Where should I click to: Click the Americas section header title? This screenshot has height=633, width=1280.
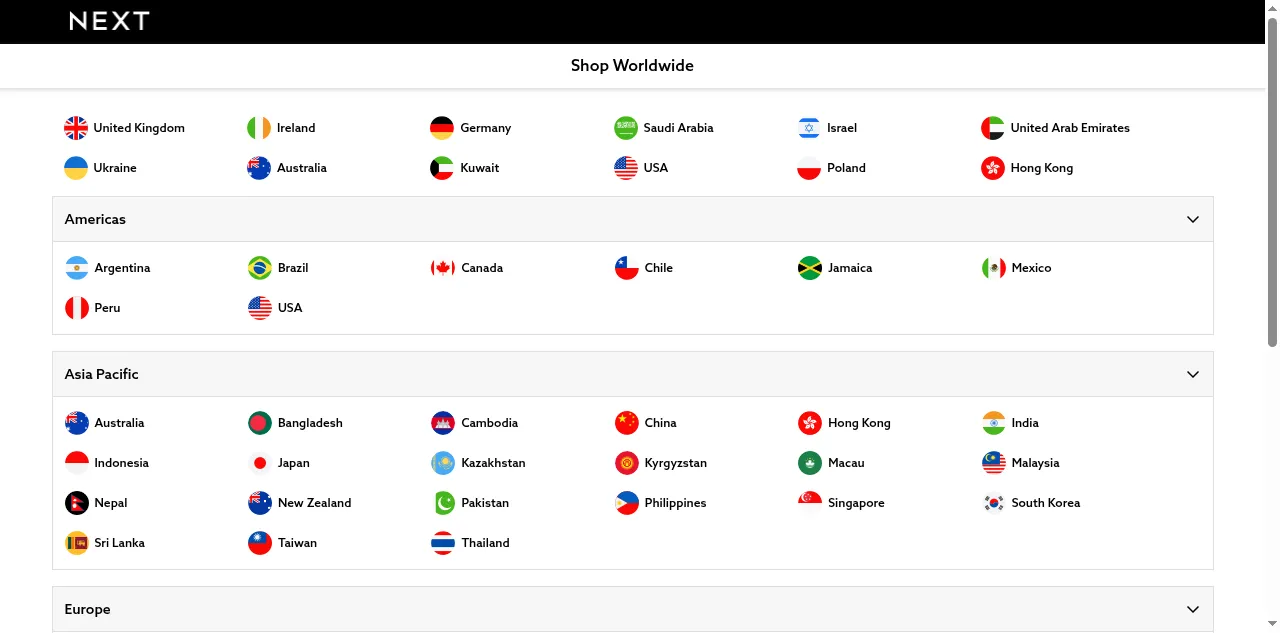coord(95,219)
